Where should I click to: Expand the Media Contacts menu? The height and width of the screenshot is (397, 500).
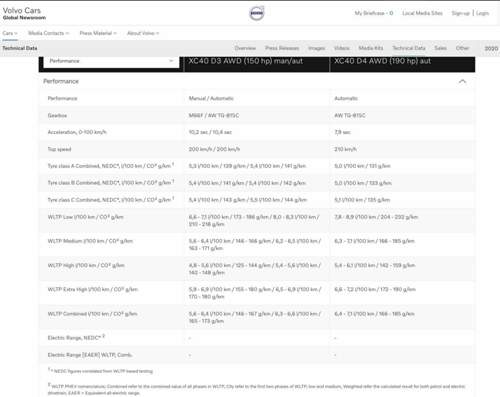click(x=49, y=33)
